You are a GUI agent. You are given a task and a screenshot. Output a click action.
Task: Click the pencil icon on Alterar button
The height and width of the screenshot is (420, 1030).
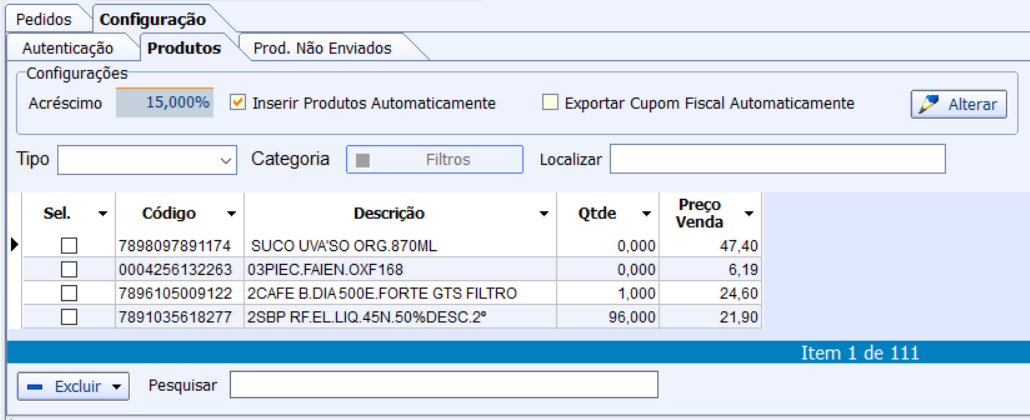(x=929, y=104)
